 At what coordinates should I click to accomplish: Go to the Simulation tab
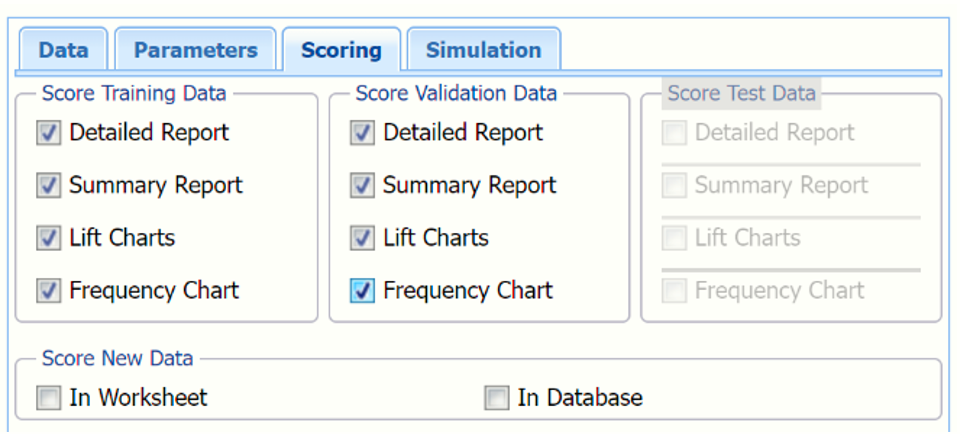click(483, 50)
